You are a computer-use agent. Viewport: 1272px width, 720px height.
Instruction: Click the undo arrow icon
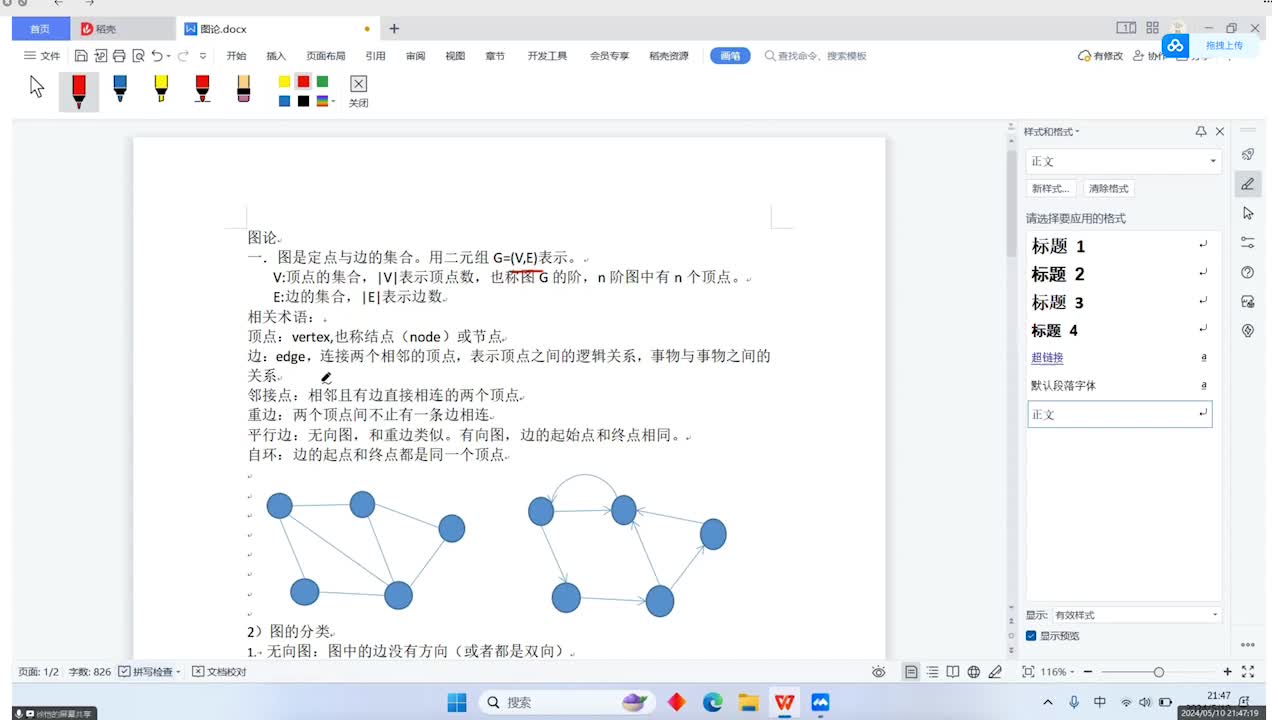point(157,56)
